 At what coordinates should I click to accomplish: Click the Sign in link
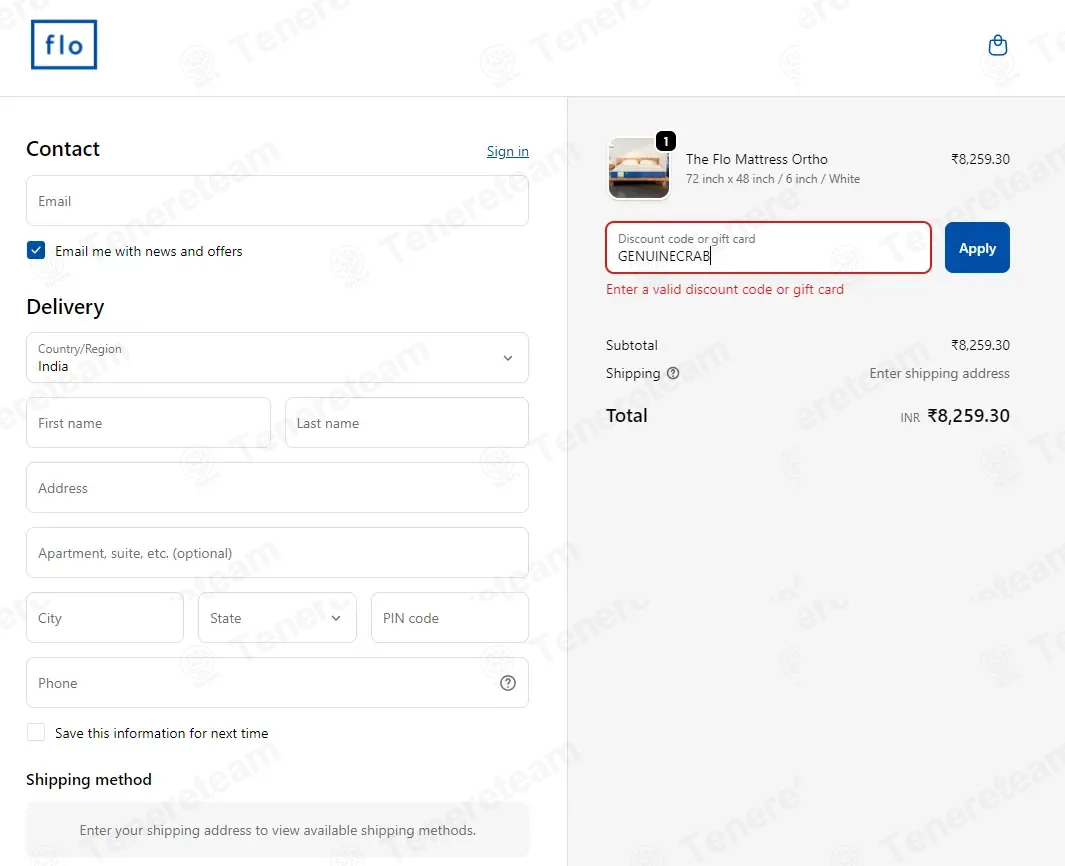click(507, 151)
